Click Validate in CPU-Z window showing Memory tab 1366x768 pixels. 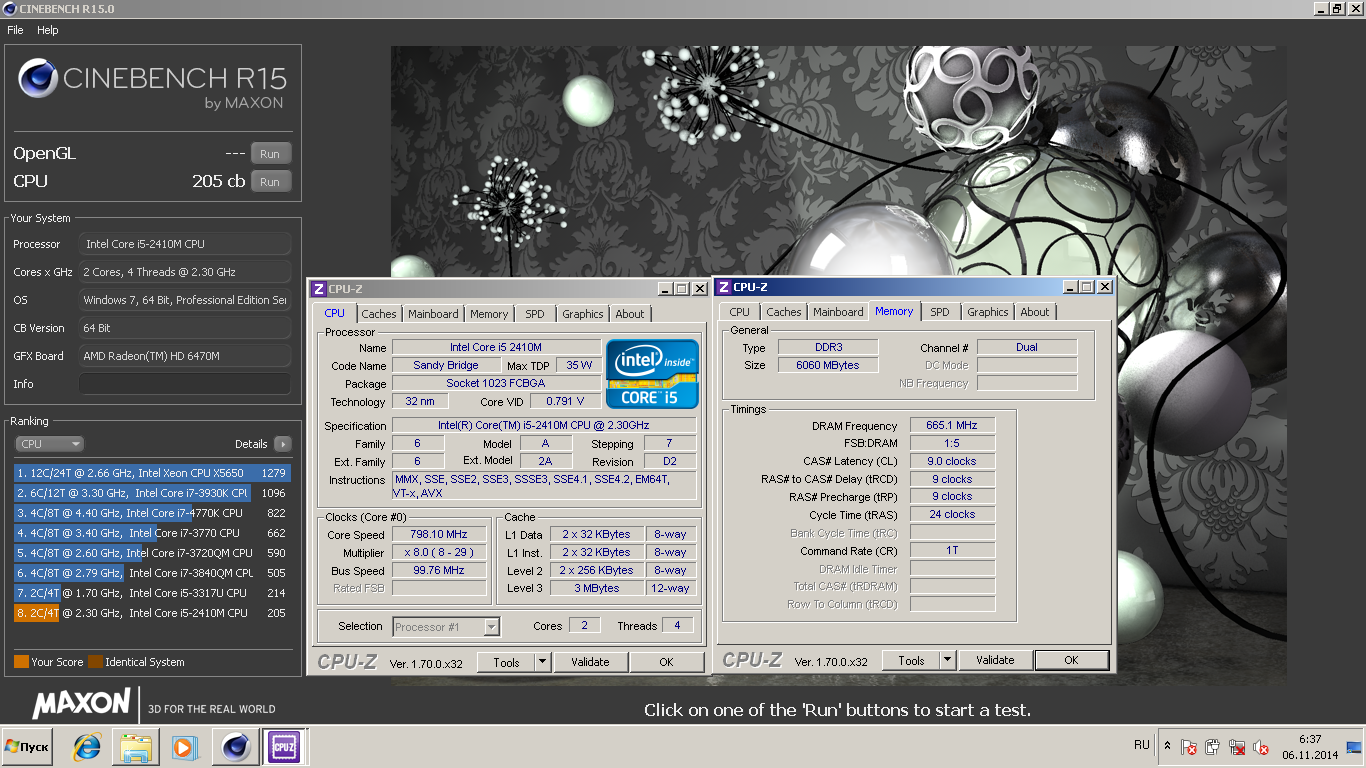(x=995, y=660)
